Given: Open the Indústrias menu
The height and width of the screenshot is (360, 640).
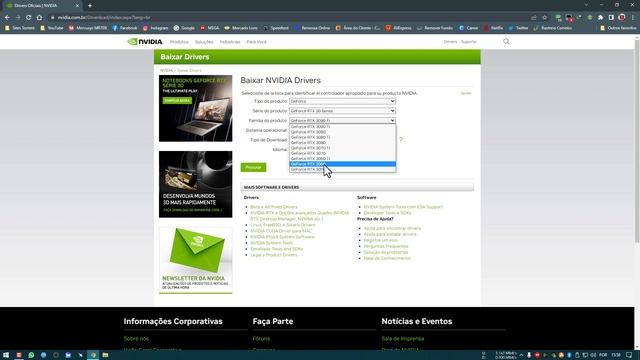Looking at the screenshot, I should 230,42.
